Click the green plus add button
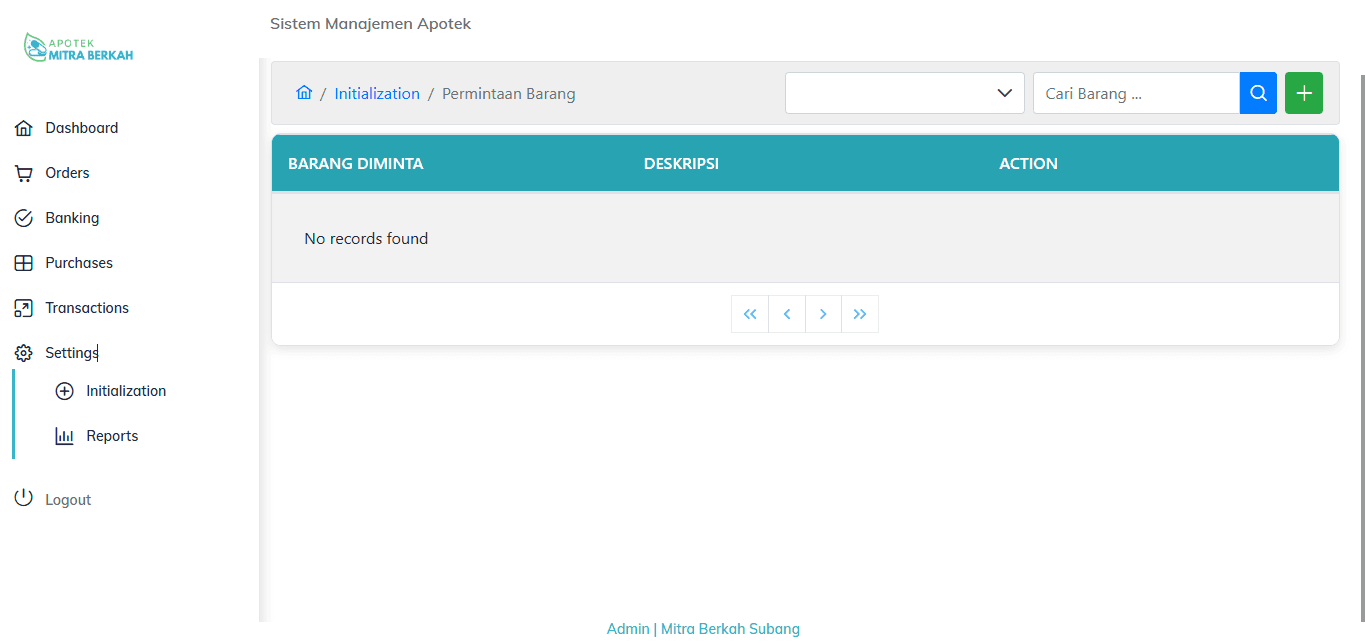The height and width of the screenshot is (644, 1365). pyautogui.click(x=1303, y=93)
